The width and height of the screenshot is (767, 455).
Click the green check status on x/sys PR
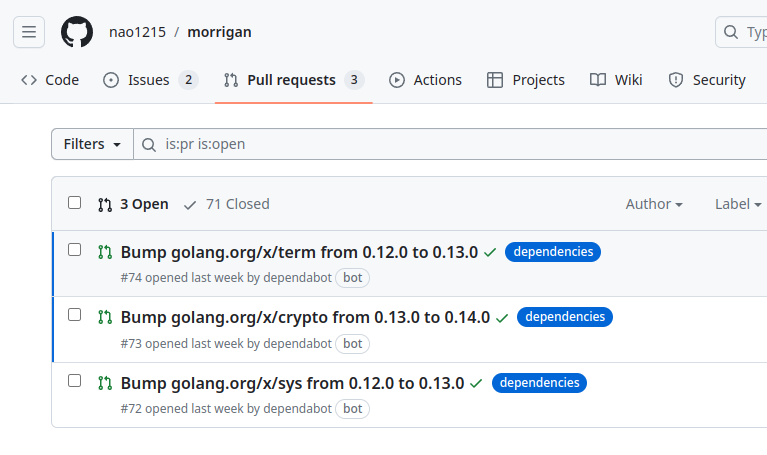coord(476,383)
